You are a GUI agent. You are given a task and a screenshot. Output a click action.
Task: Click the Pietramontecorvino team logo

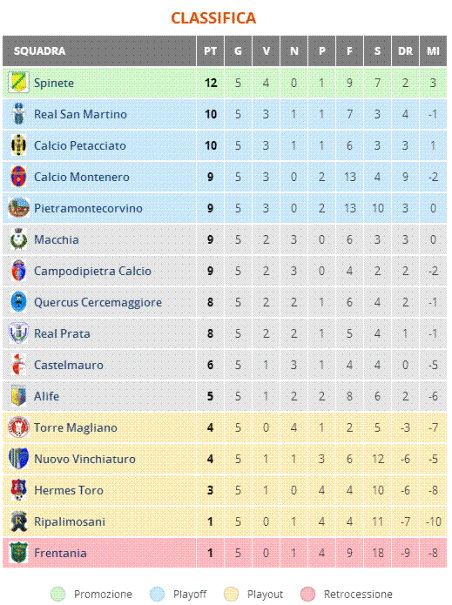click(x=19, y=208)
